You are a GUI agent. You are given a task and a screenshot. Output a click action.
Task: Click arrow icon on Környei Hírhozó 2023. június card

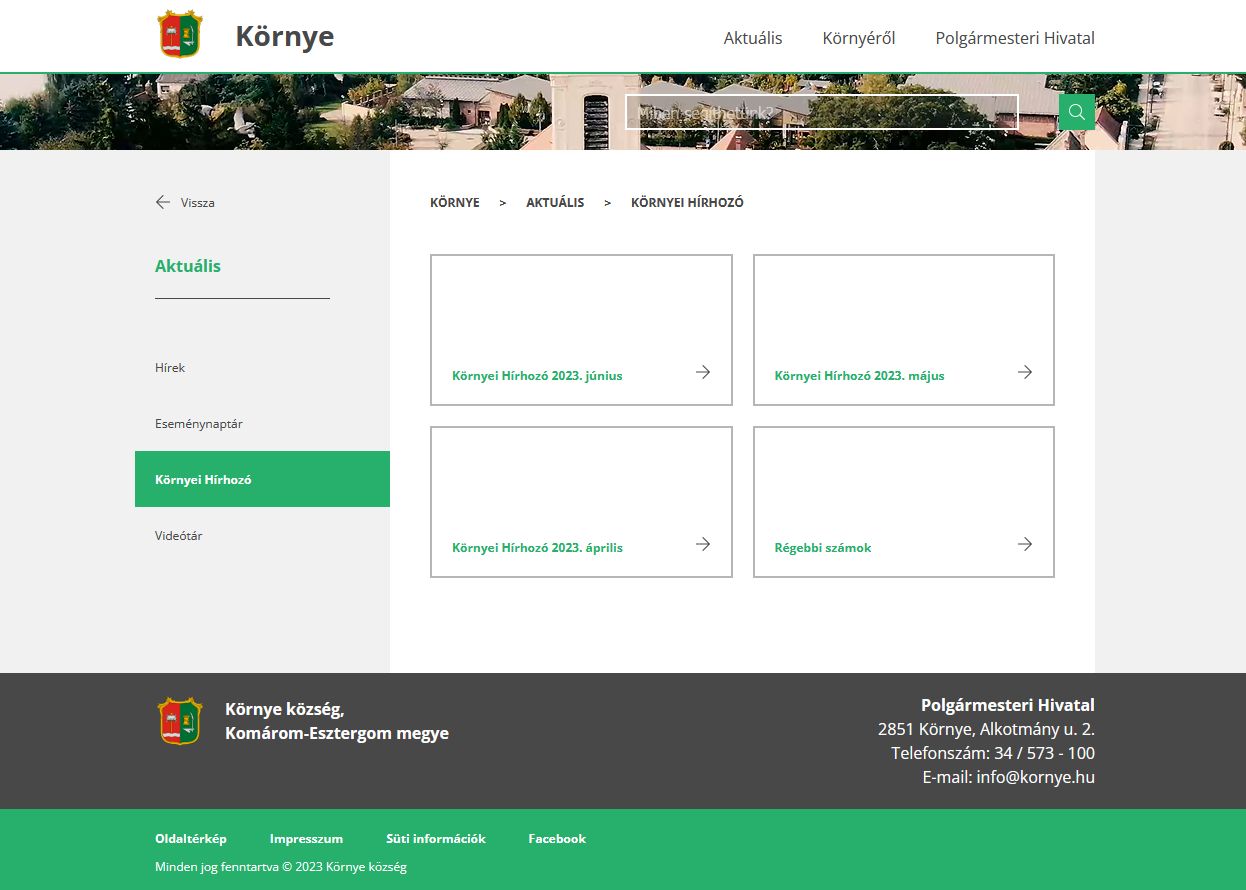pos(703,372)
